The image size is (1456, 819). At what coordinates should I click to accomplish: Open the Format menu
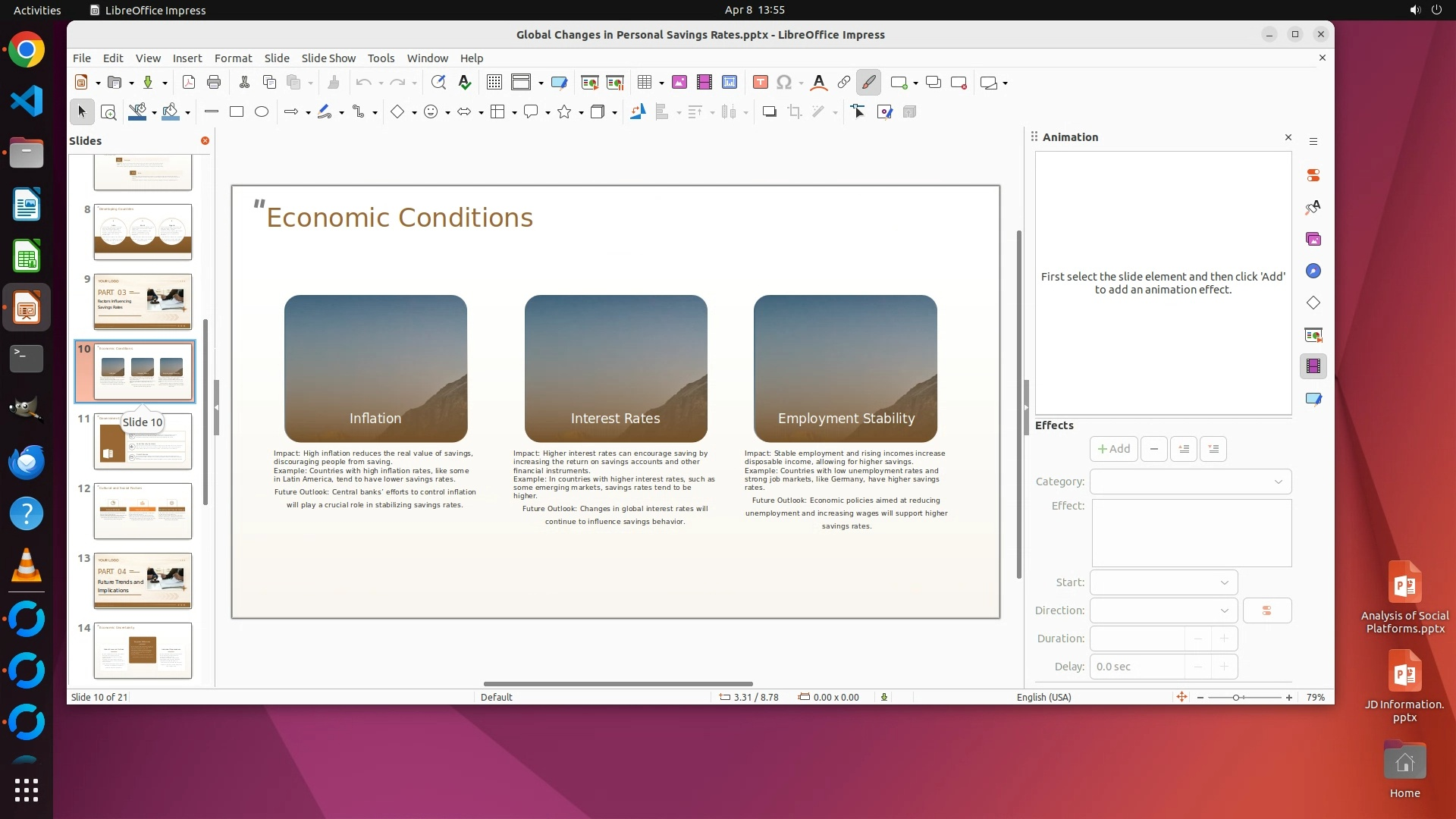tap(233, 58)
